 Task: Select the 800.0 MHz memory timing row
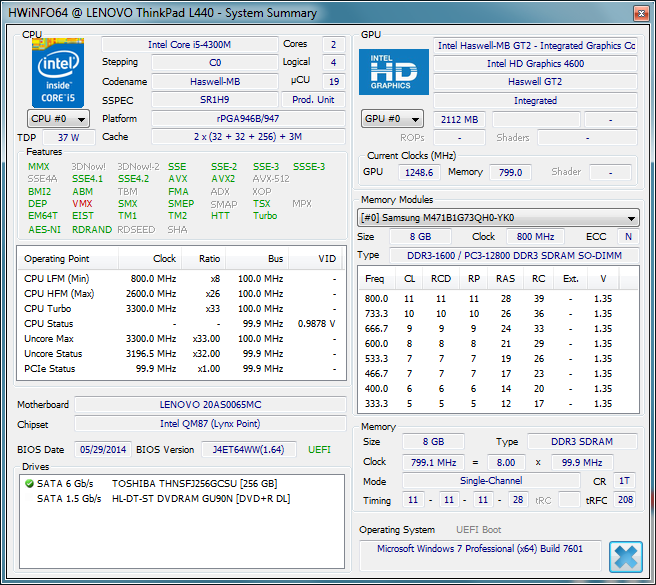click(498, 298)
